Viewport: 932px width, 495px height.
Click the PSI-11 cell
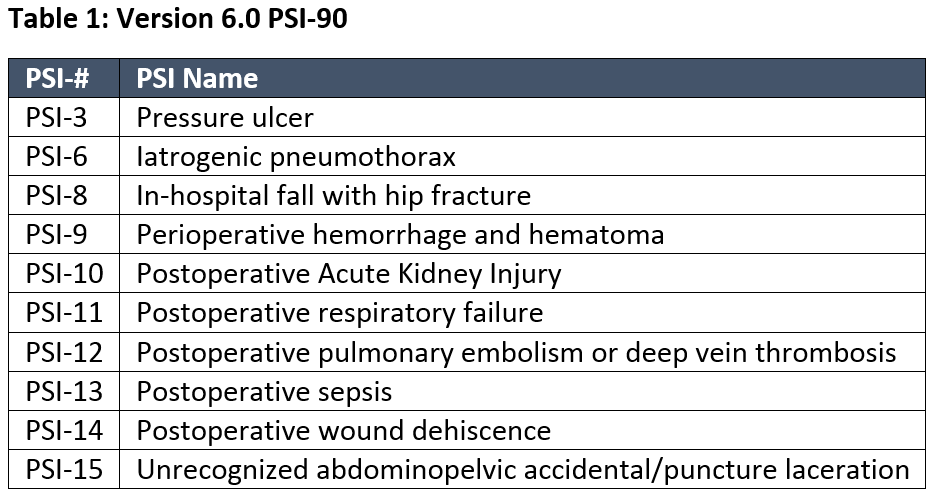pyautogui.click(x=64, y=313)
